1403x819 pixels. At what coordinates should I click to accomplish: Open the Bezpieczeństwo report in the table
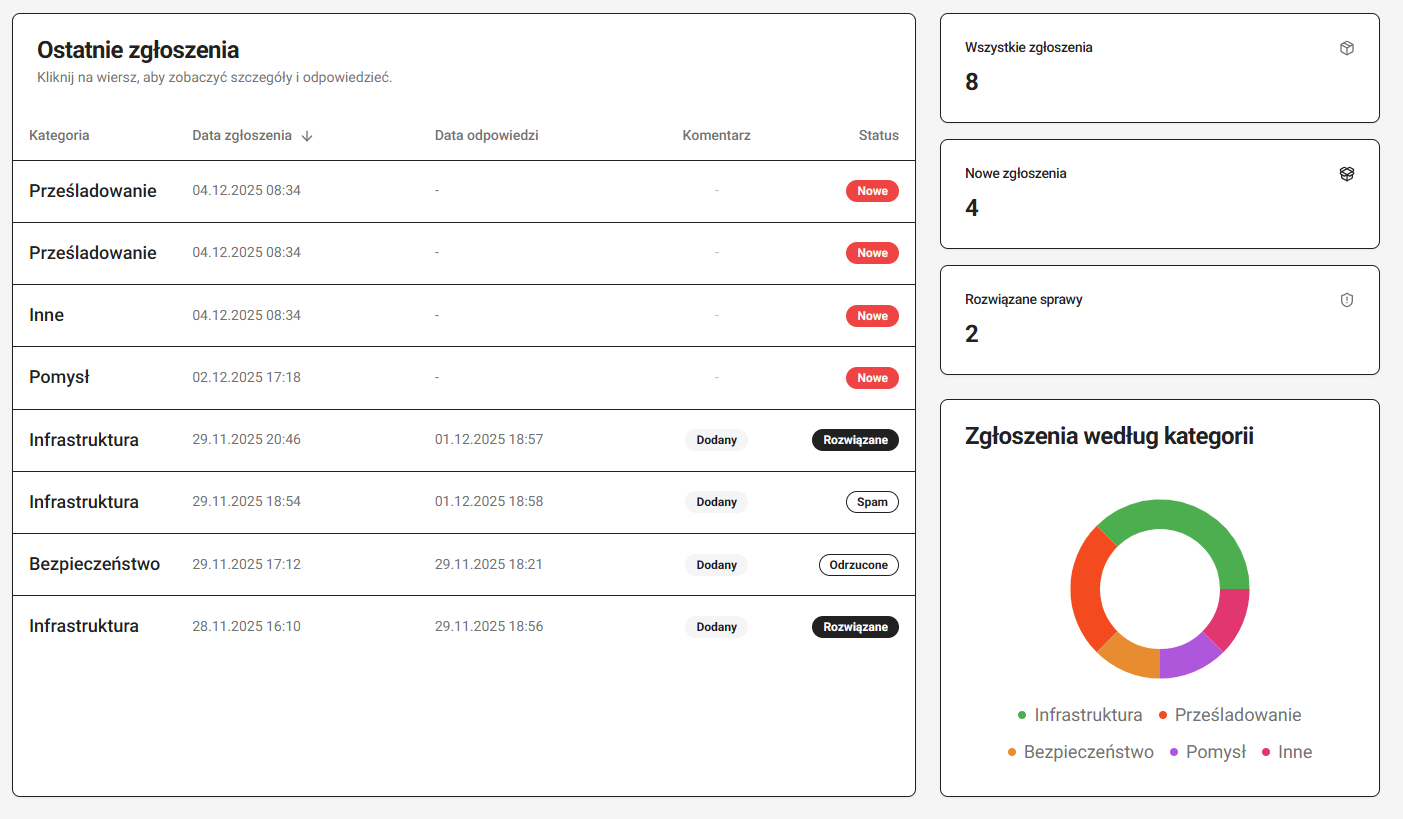[x=464, y=565]
